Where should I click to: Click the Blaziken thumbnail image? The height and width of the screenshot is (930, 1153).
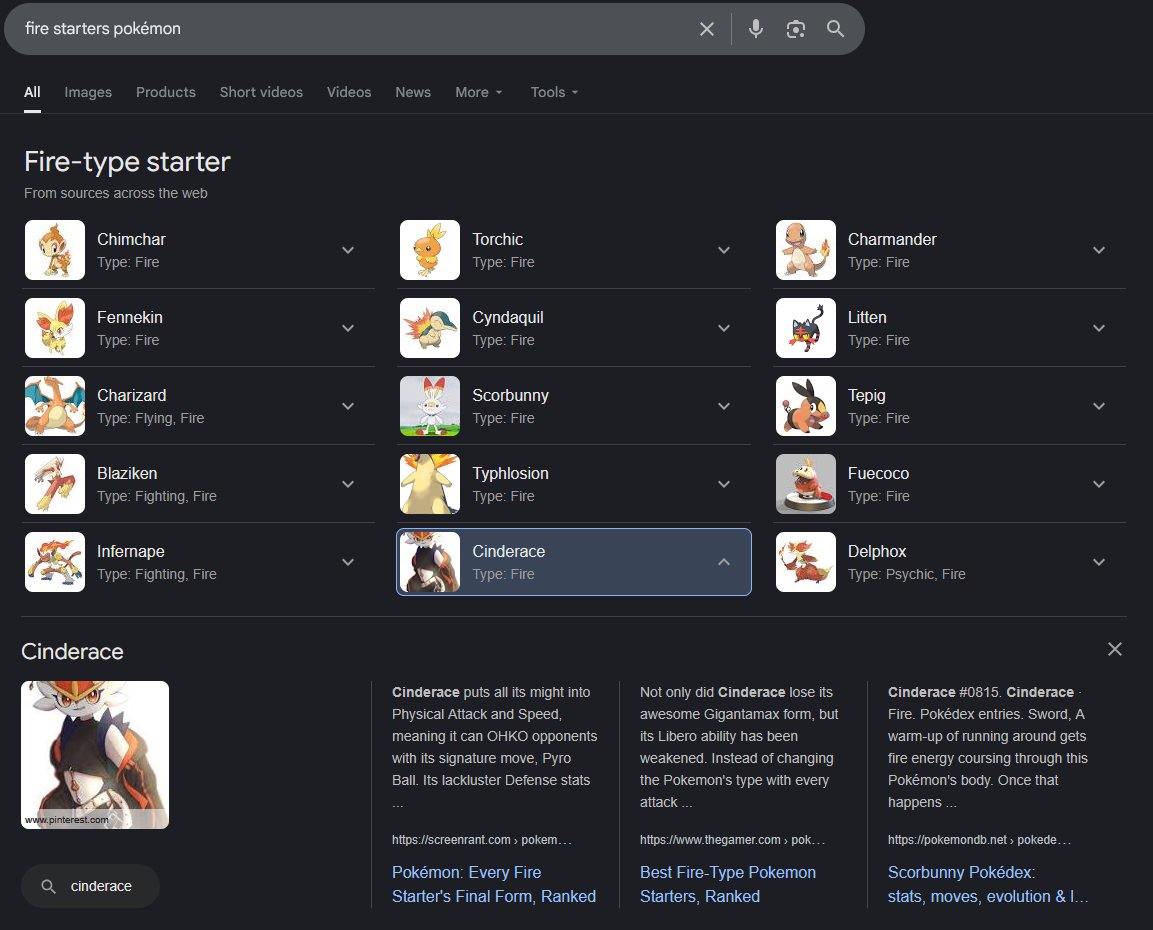tap(55, 484)
